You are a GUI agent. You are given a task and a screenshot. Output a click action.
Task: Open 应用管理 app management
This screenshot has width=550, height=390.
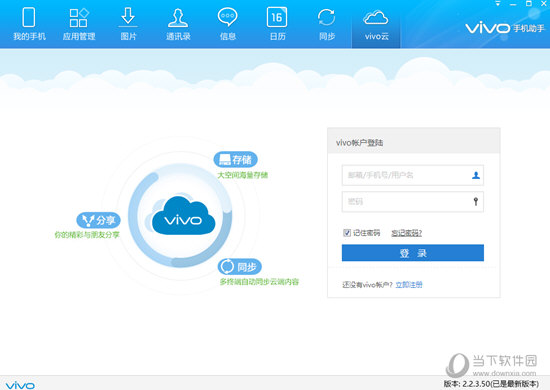[79, 24]
